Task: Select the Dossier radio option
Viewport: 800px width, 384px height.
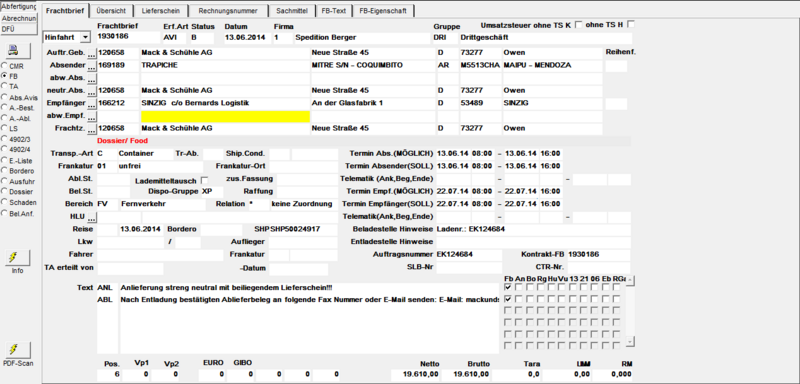Action: [5, 192]
